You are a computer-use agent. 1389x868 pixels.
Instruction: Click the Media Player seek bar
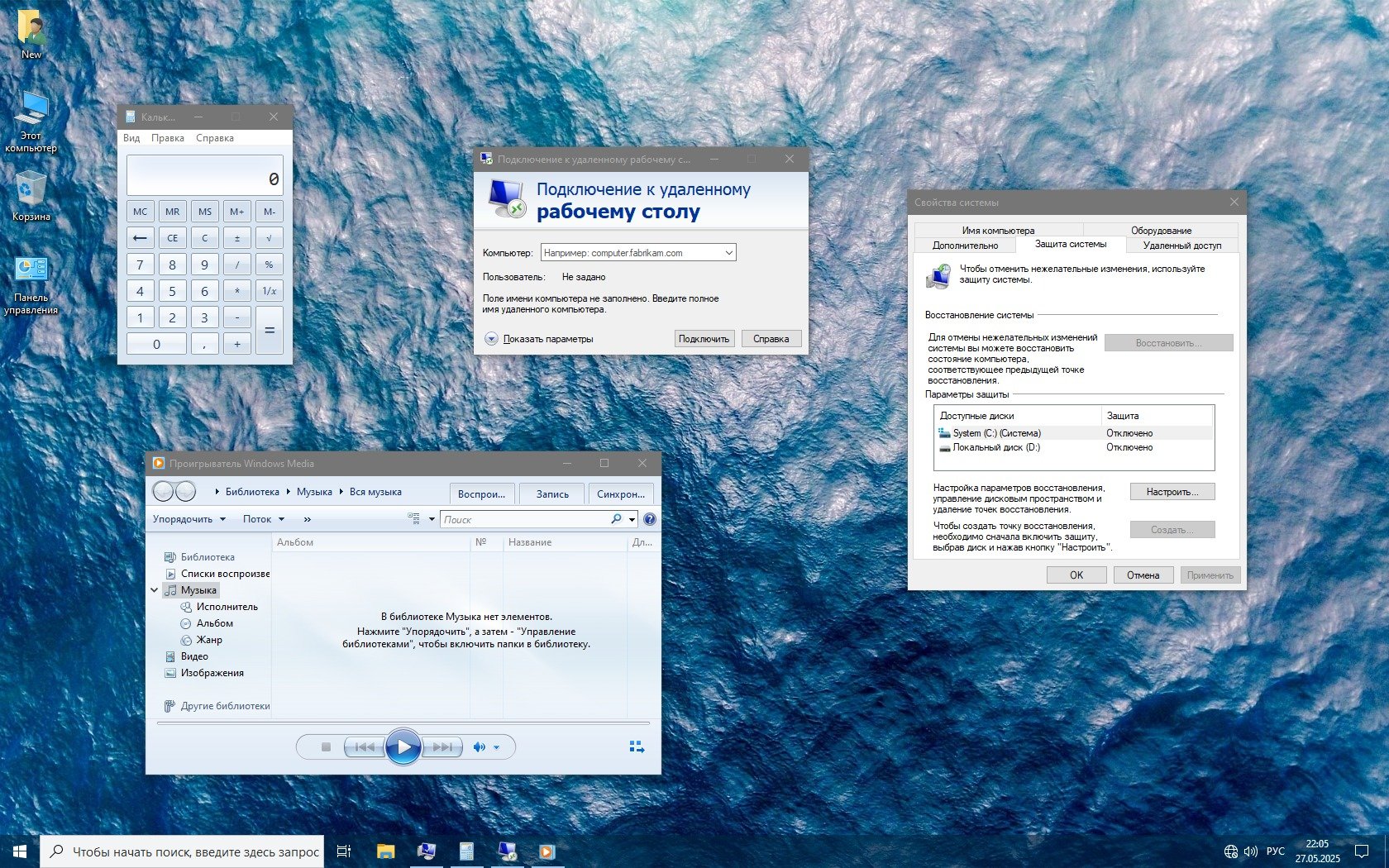403,723
